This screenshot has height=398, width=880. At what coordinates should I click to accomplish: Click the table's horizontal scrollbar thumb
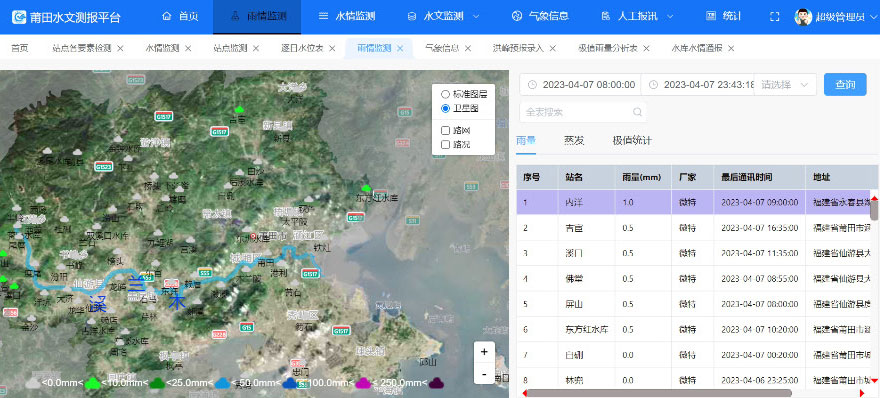tap(659, 393)
